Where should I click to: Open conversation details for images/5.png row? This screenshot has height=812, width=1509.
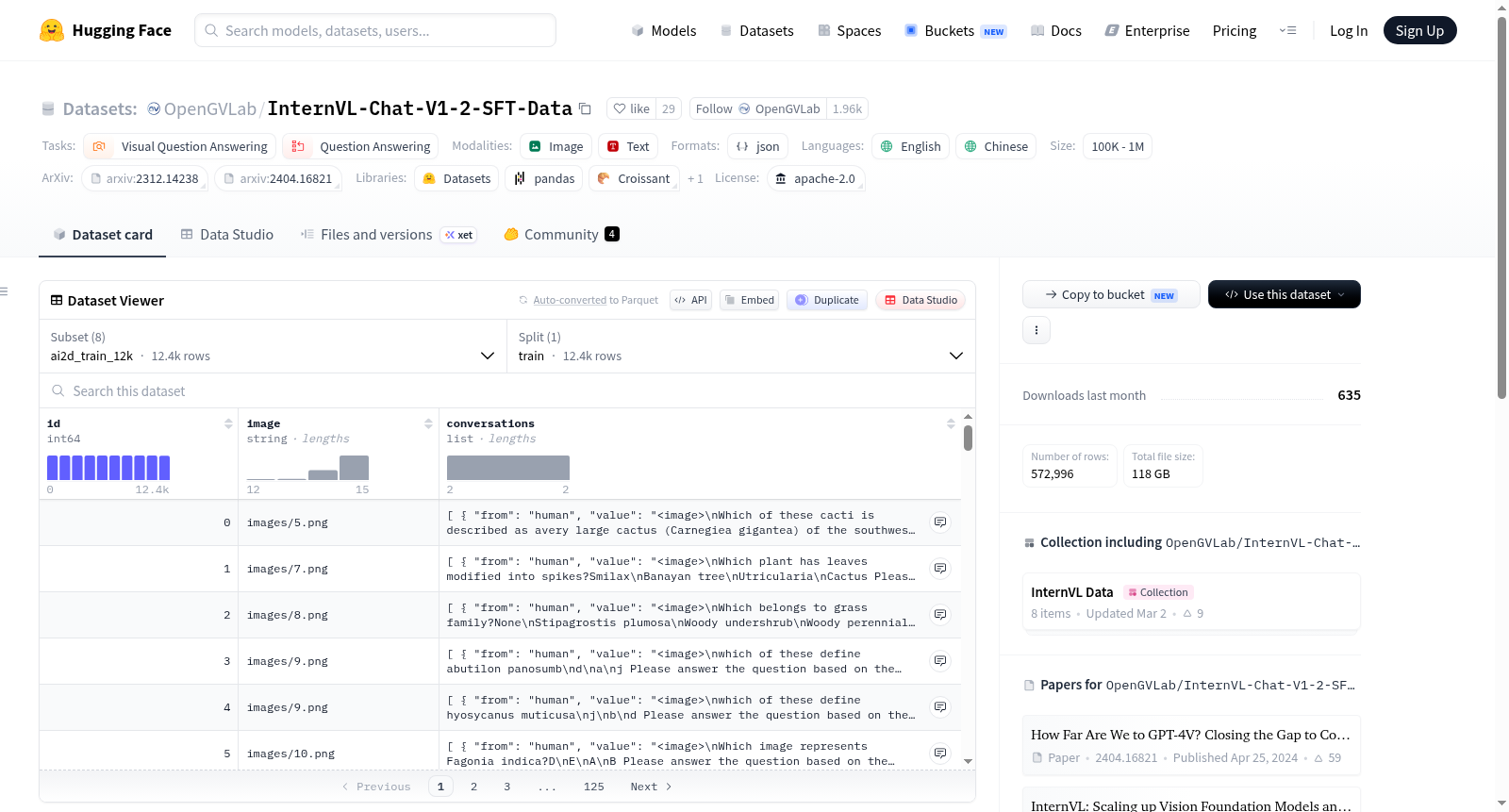[940, 522]
